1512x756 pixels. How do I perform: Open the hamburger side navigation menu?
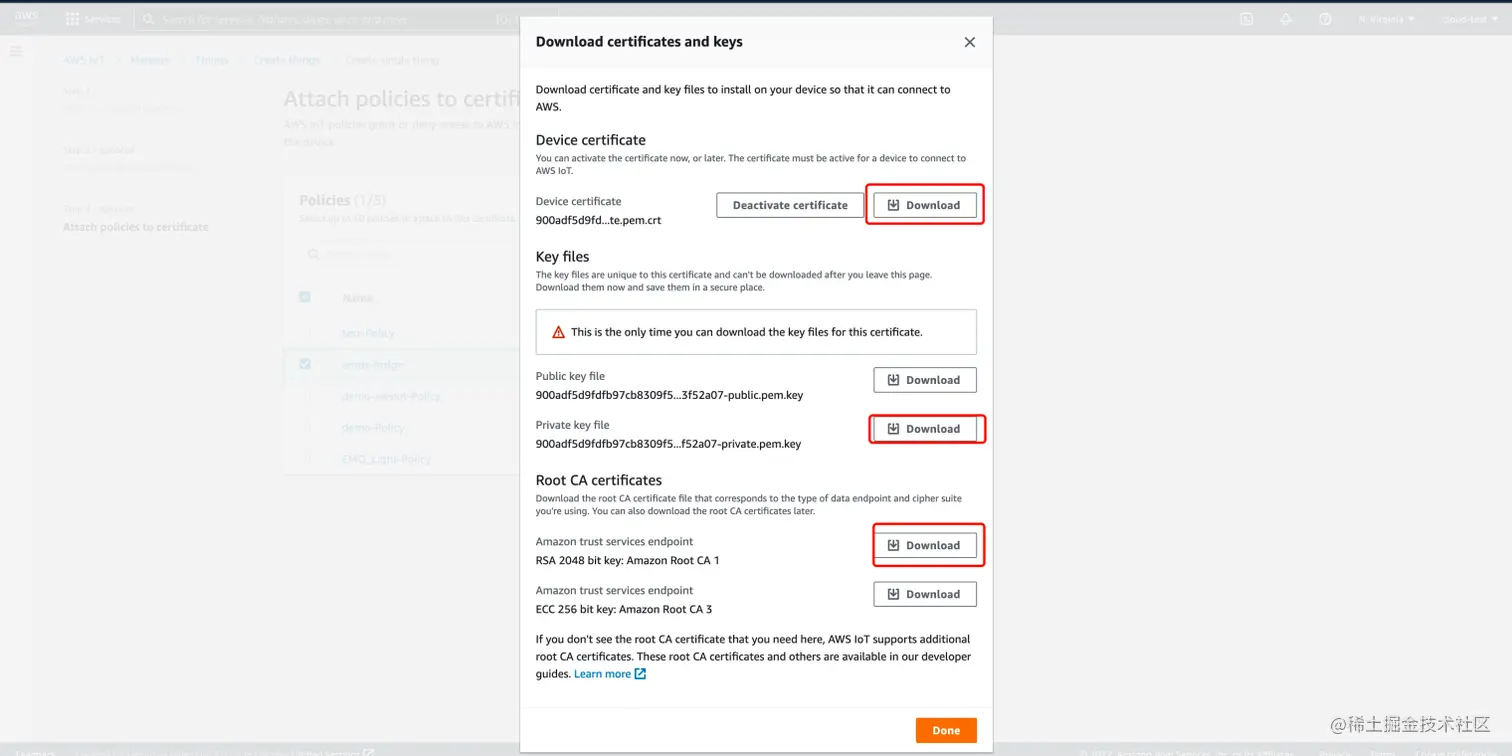[x=16, y=51]
